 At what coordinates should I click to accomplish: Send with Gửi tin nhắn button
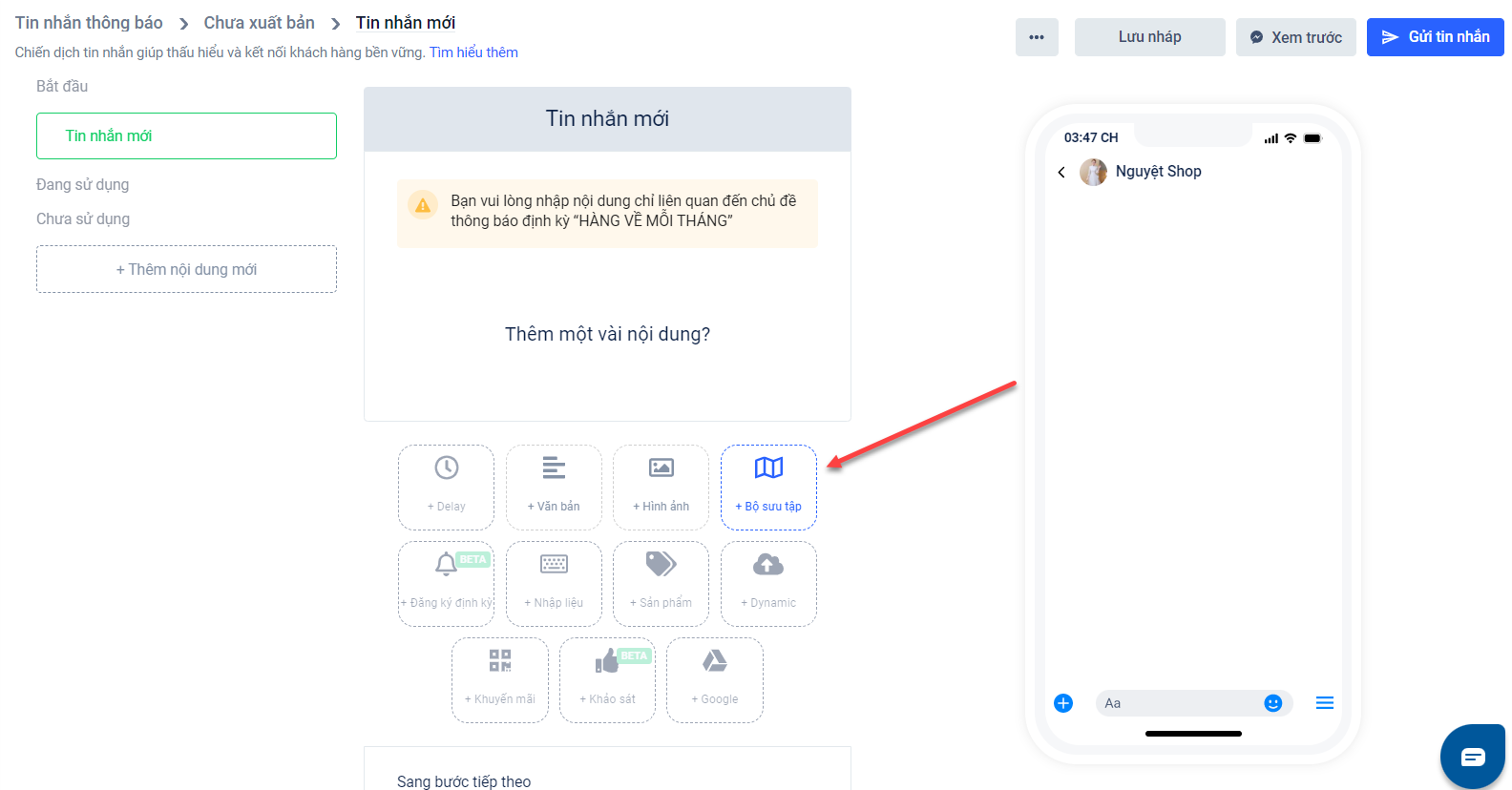(x=1435, y=37)
